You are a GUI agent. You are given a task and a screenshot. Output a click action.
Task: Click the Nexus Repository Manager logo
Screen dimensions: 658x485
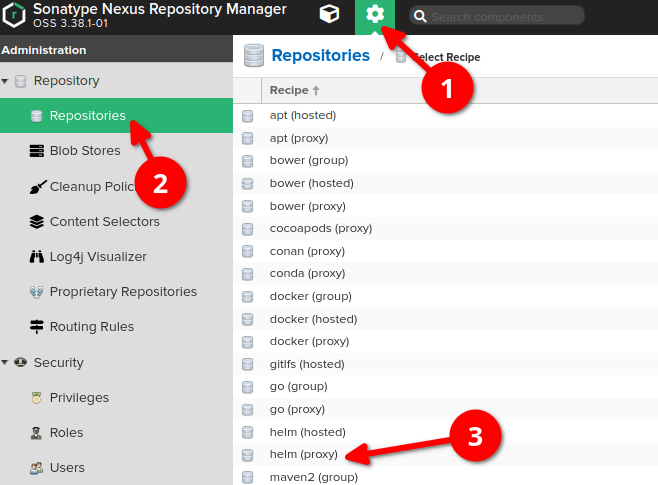[14, 15]
